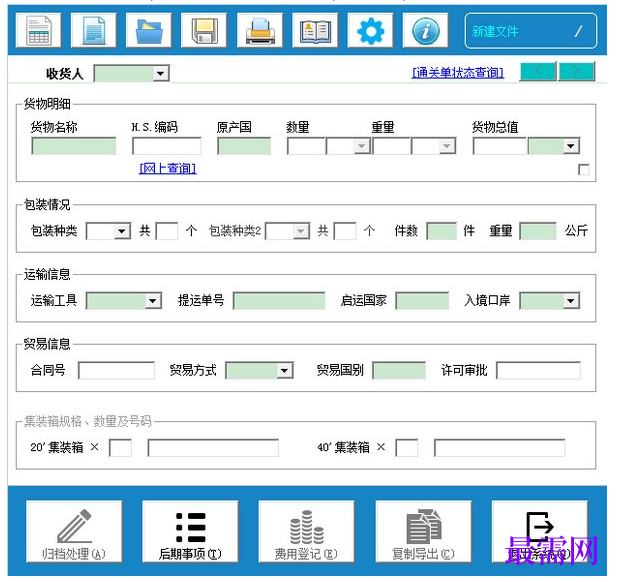Go to next record with right arrow
Viewport: 617px width, 582px height.
(x=576, y=71)
